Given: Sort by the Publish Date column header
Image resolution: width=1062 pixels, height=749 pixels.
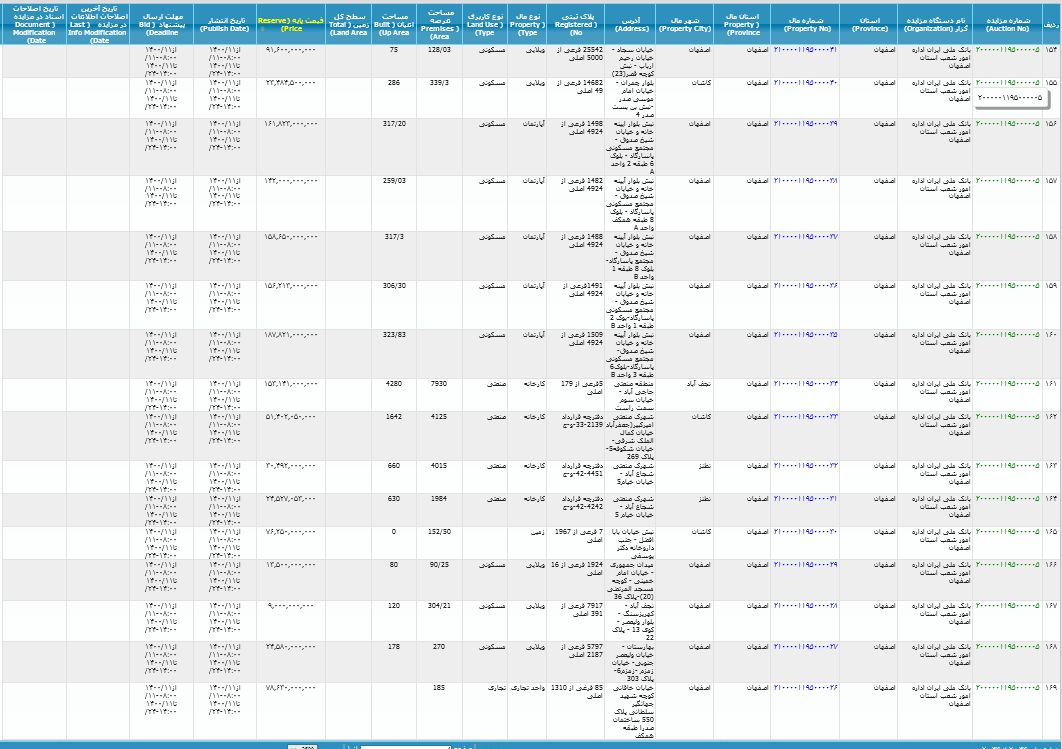Looking at the screenshot, I should coord(225,24).
